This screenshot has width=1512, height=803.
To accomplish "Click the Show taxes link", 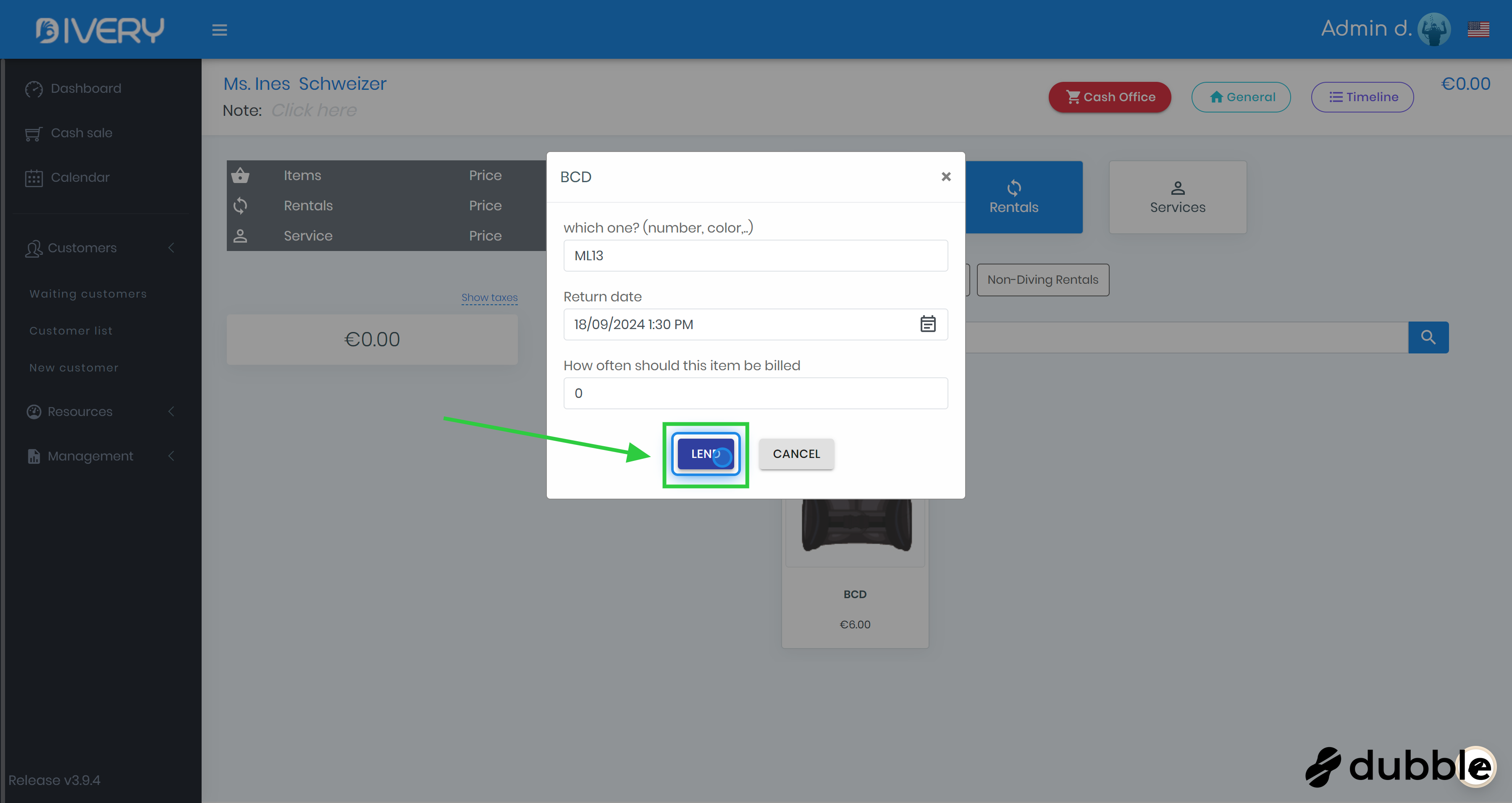I will pyautogui.click(x=489, y=297).
